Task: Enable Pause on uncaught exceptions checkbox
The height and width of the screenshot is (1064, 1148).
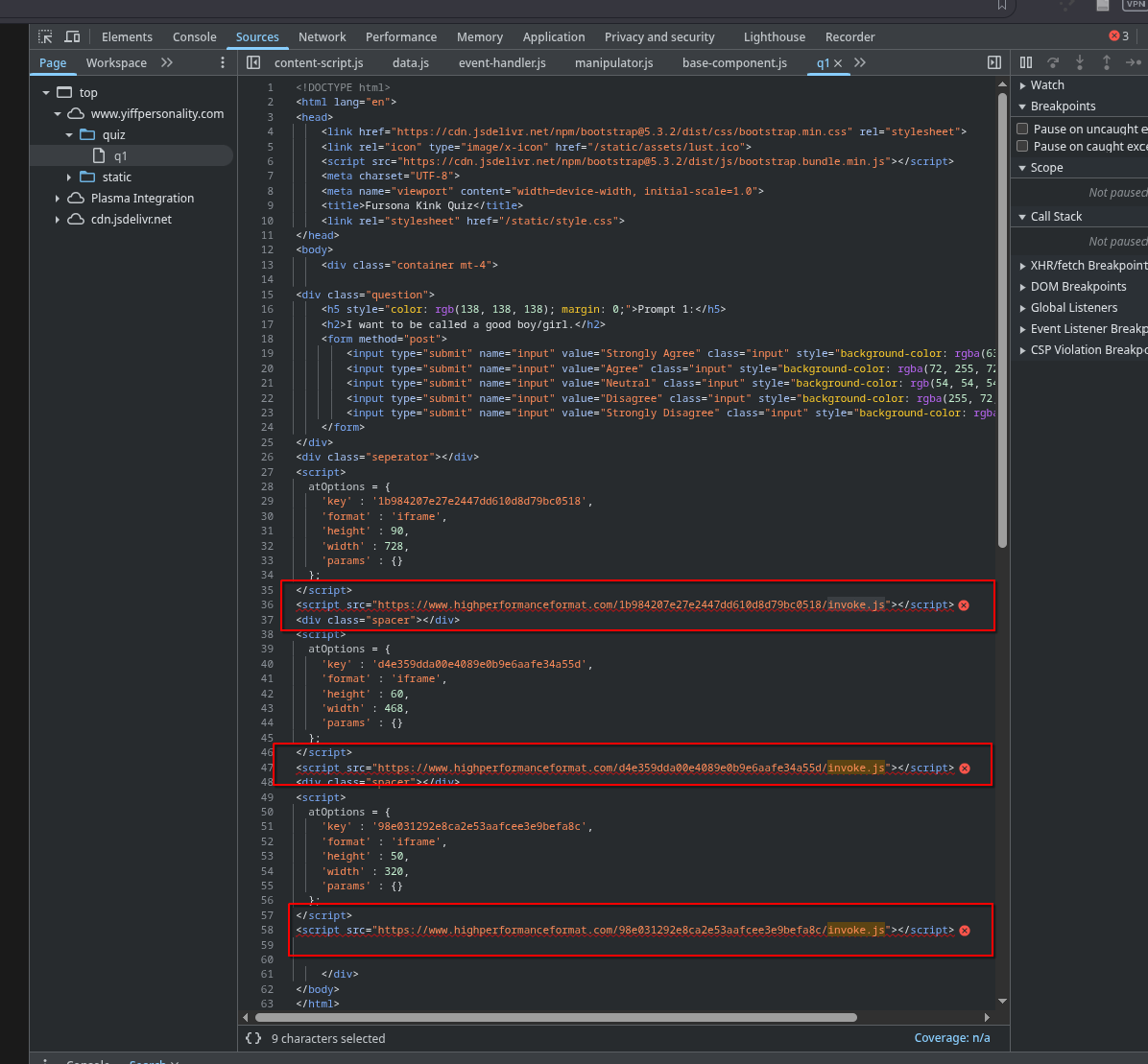Action: click(1022, 129)
